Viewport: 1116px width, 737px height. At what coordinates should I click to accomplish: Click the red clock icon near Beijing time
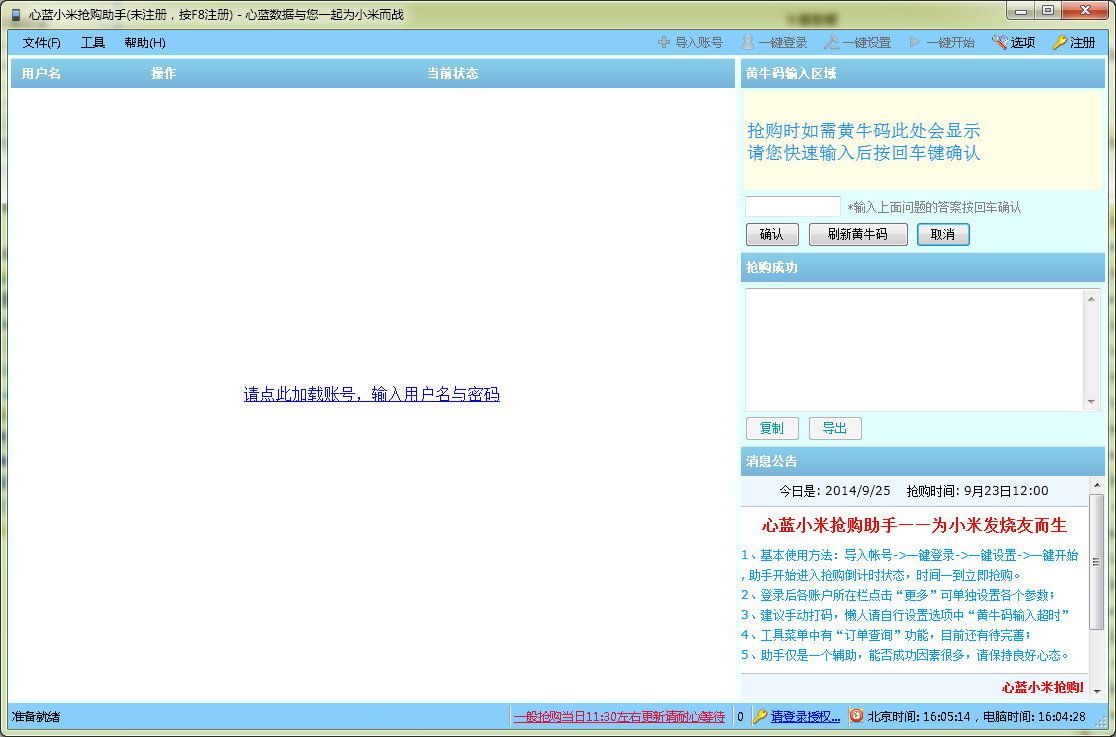point(856,717)
